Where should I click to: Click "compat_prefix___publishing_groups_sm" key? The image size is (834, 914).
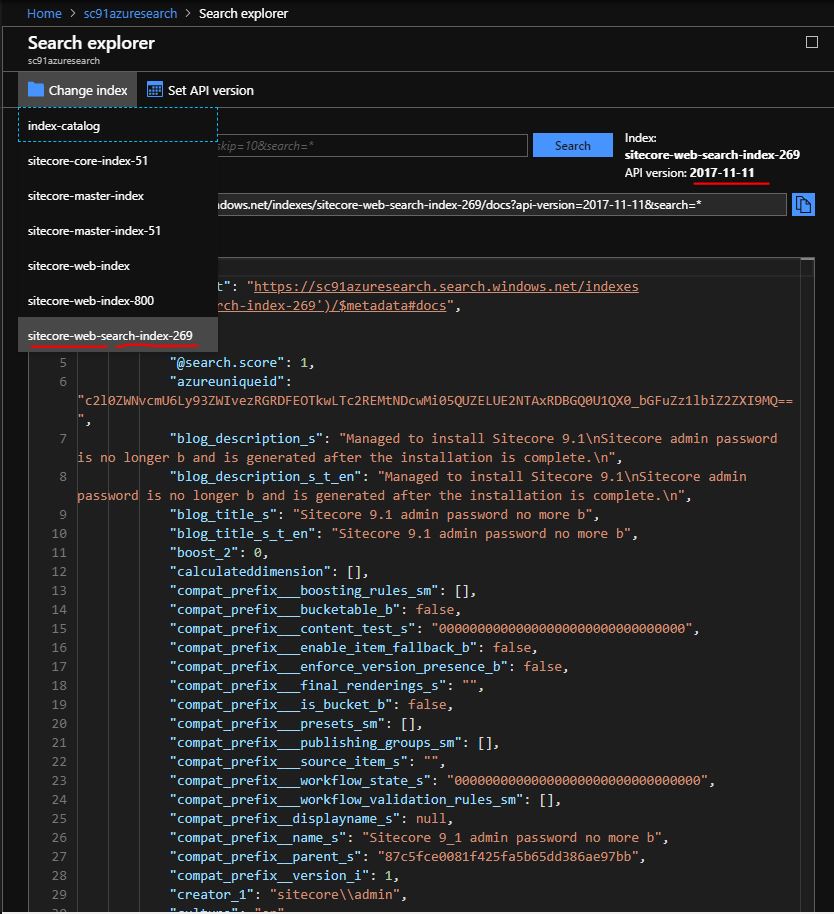click(x=315, y=743)
